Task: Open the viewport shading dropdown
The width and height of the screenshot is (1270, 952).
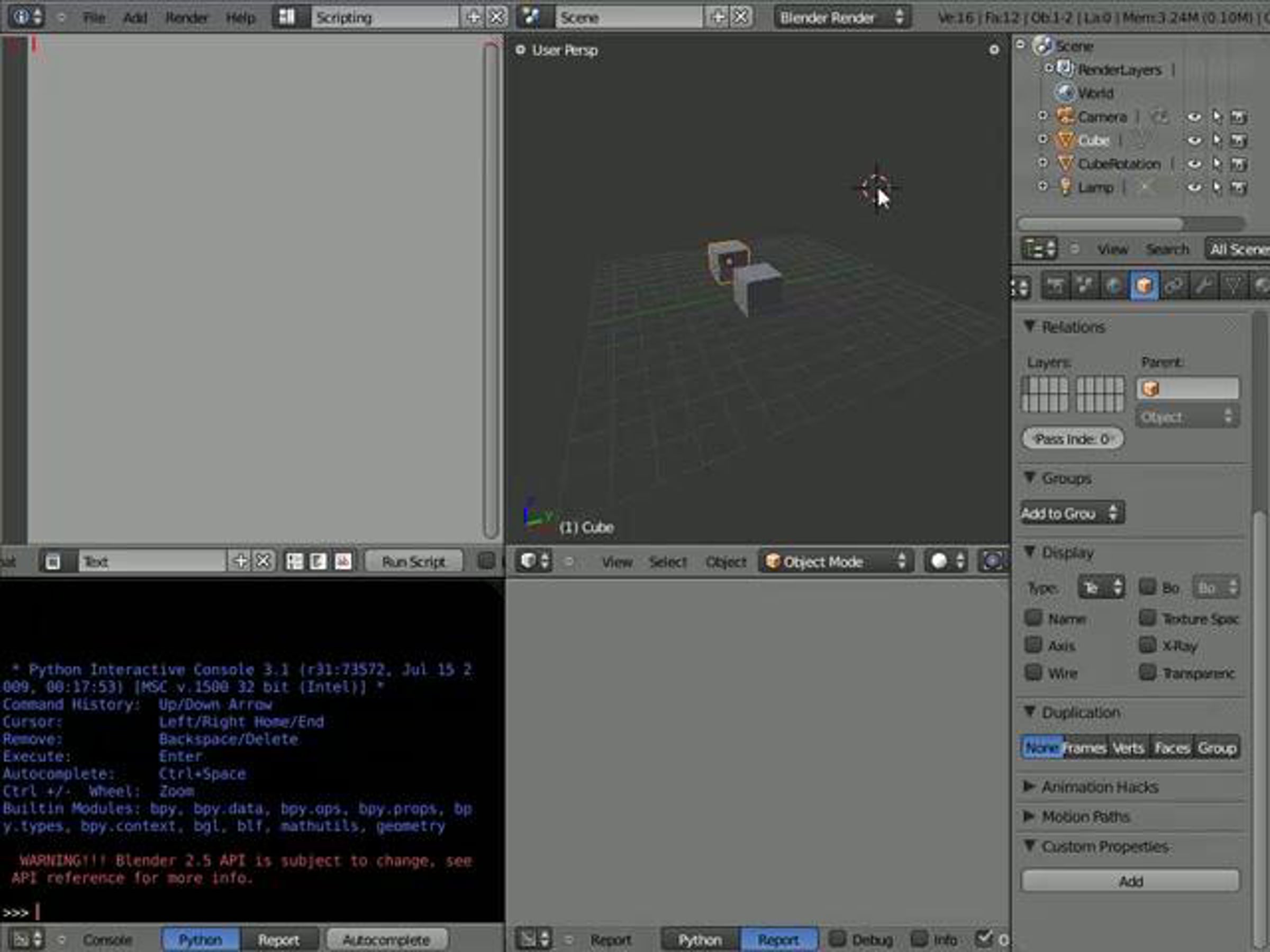Action: point(946,561)
